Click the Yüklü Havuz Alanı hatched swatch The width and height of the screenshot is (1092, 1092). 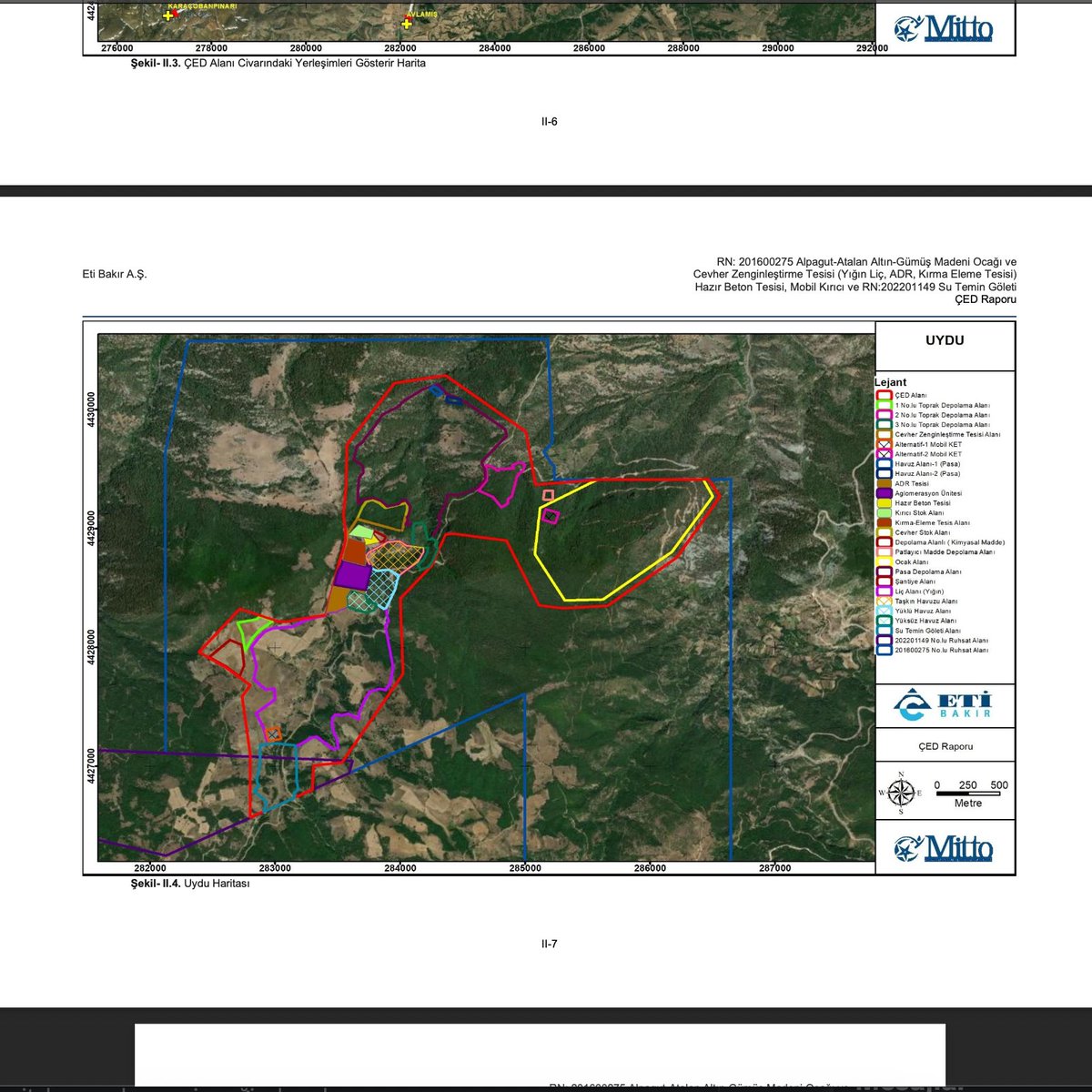pos(884,612)
